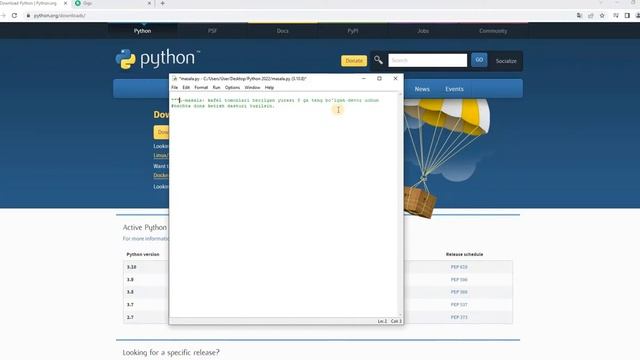
Task: Close the masala.py IDLE window
Action: [x=395, y=78]
